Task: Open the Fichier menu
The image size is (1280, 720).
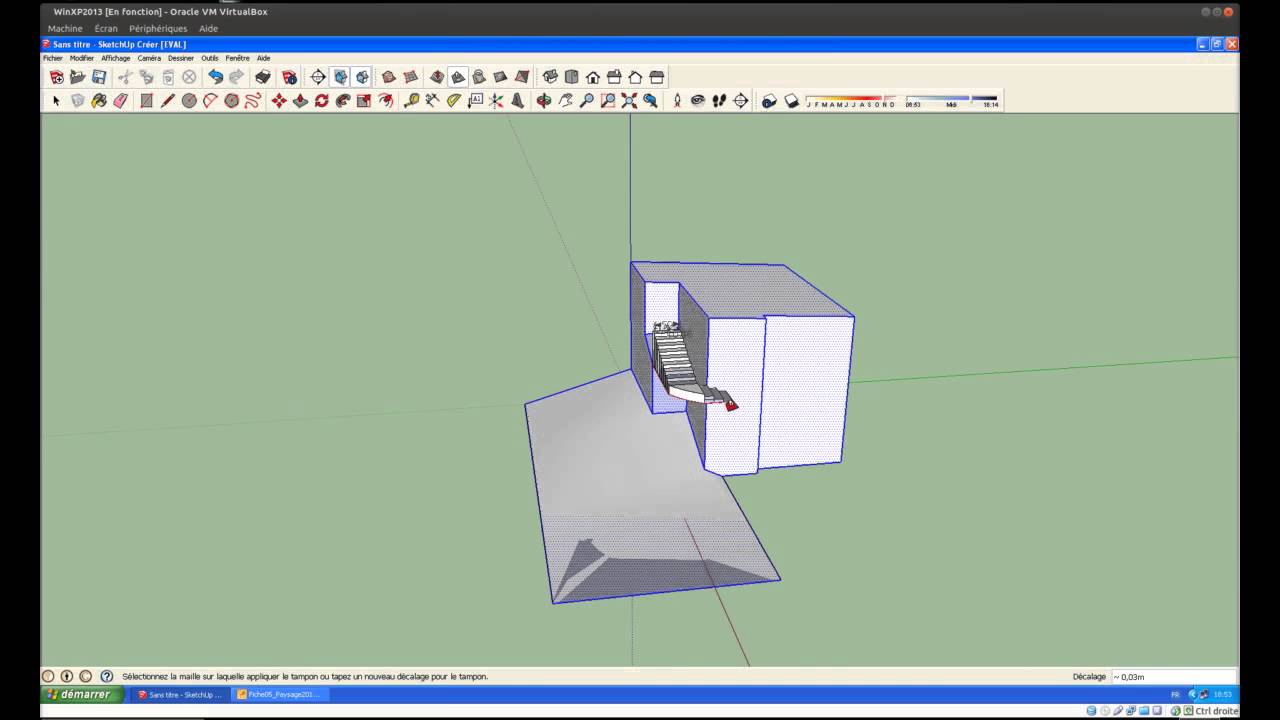Action: coord(53,58)
